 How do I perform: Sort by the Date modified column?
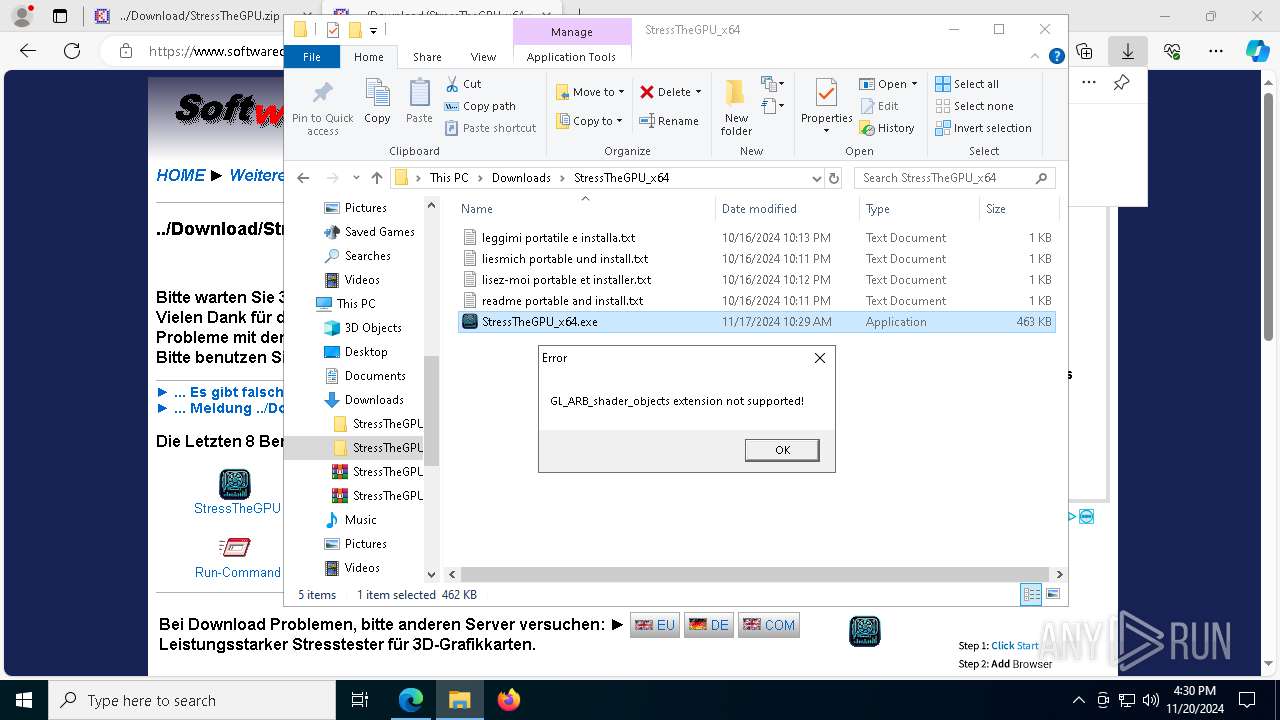[x=786, y=208]
